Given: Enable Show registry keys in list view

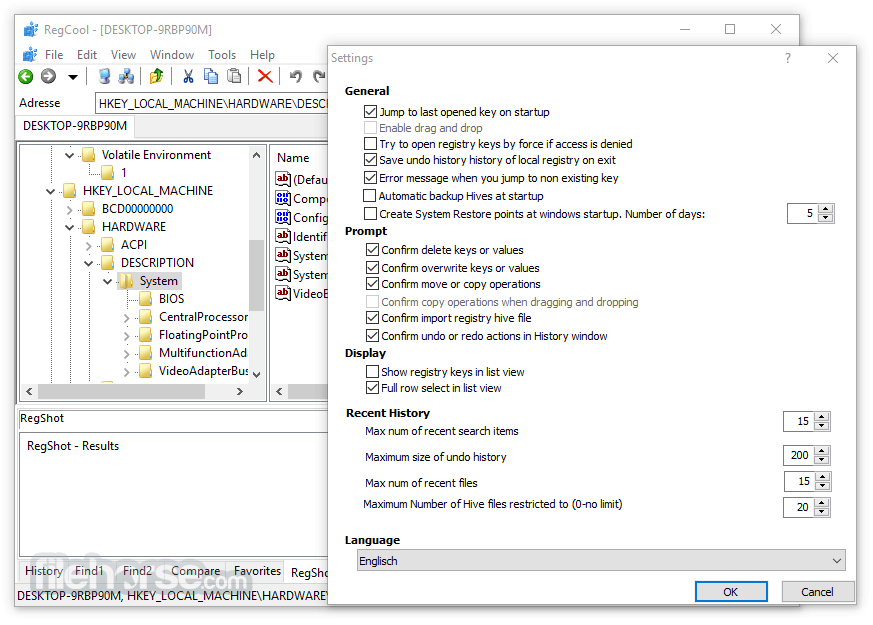Looking at the screenshot, I should click(x=372, y=371).
